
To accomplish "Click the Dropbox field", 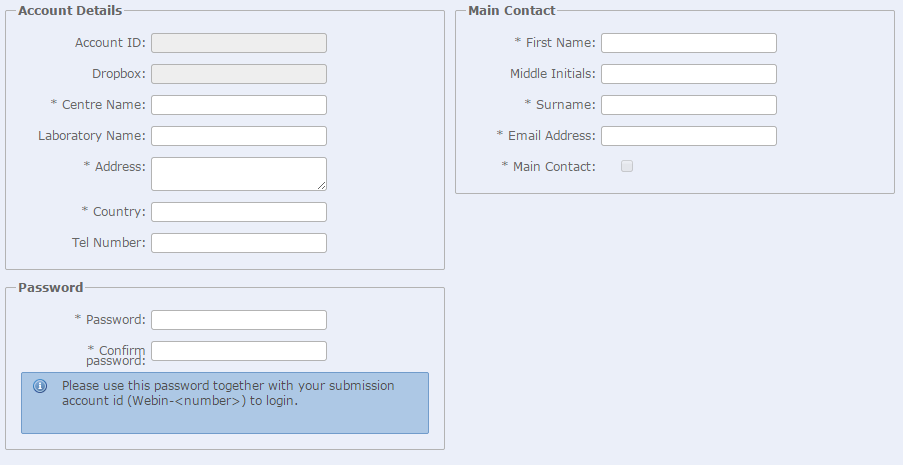I will pos(239,74).
